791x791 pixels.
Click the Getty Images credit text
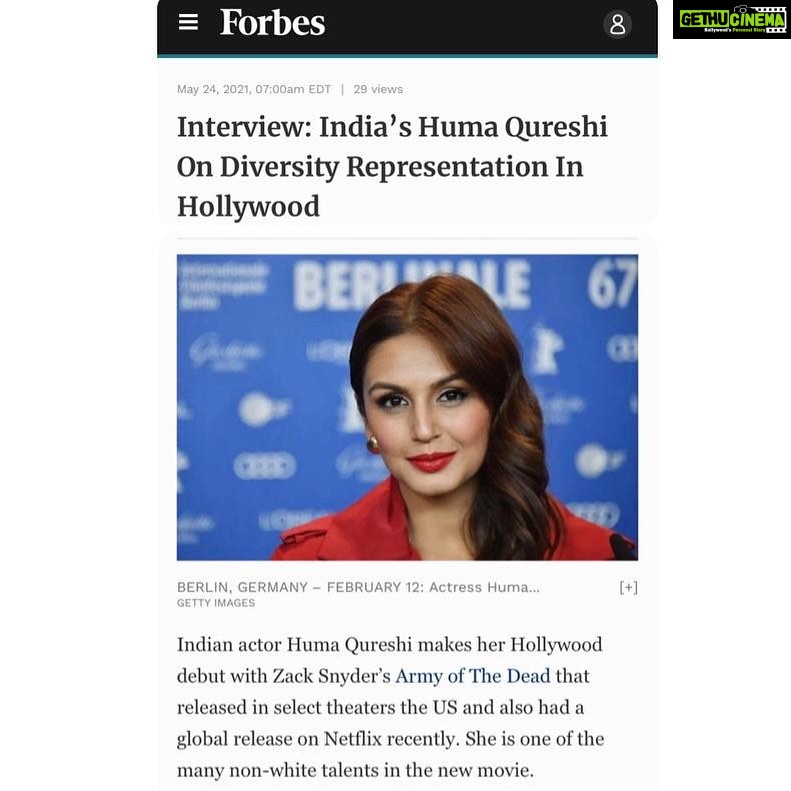(216, 603)
